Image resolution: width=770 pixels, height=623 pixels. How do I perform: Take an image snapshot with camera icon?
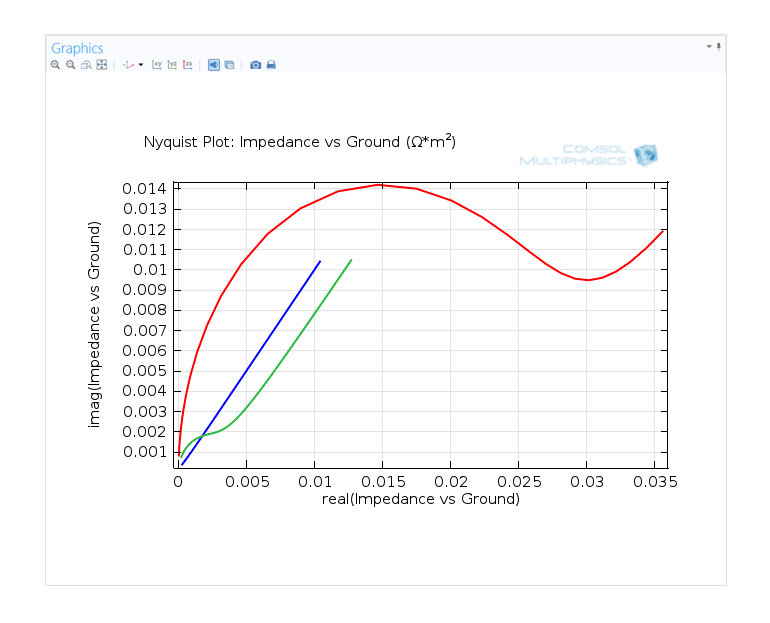[256, 65]
